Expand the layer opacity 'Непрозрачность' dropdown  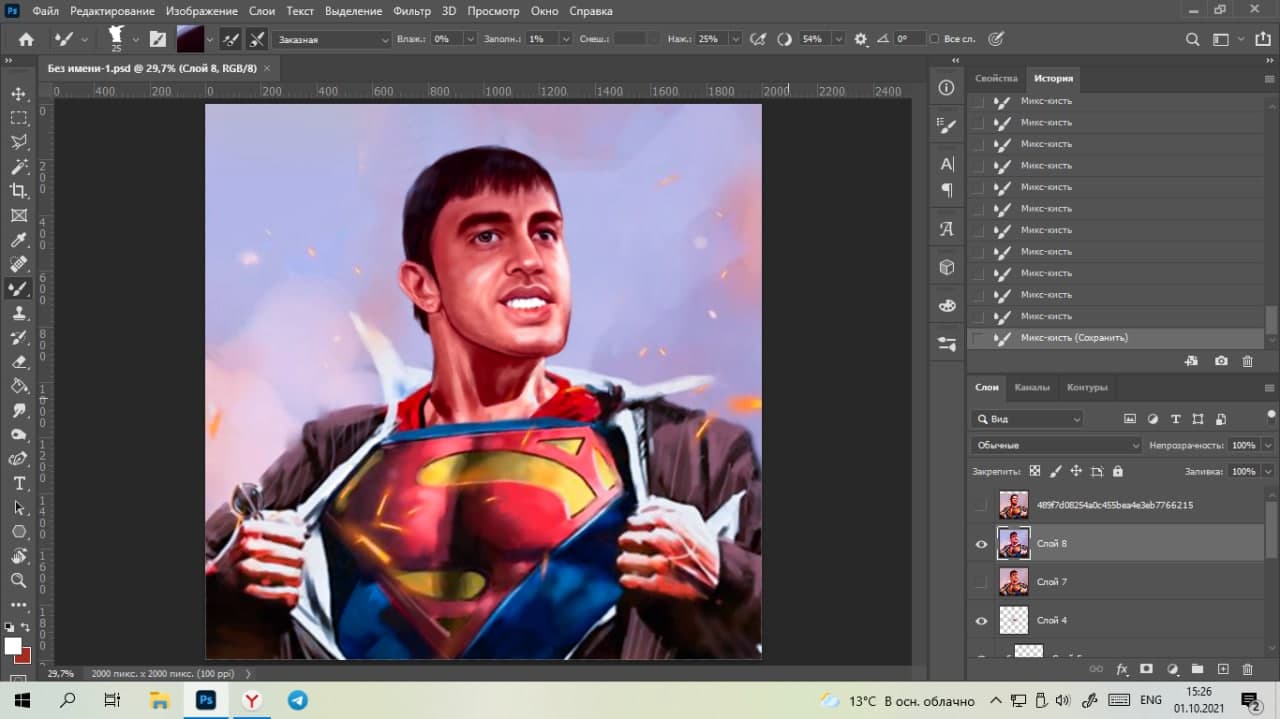[1268, 445]
